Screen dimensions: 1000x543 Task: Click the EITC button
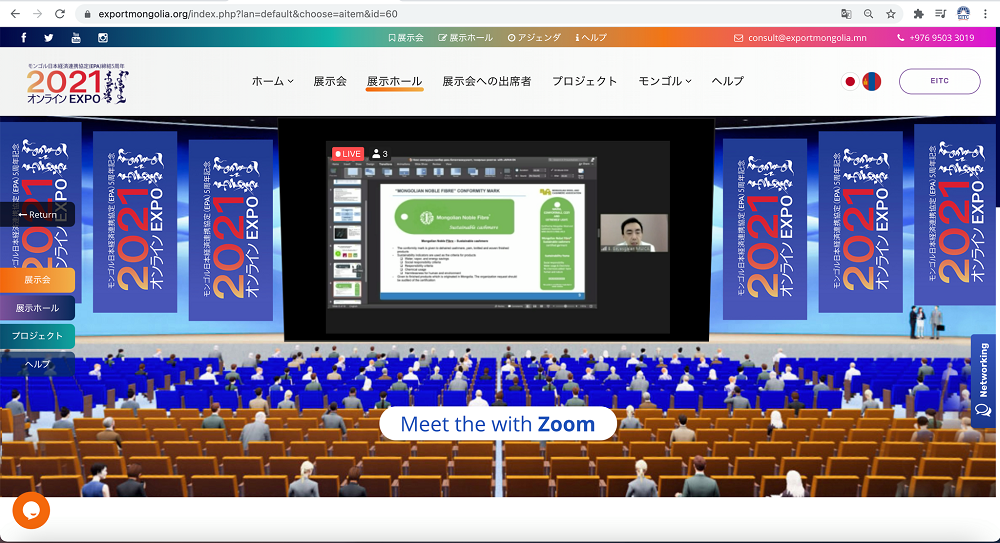pos(939,81)
